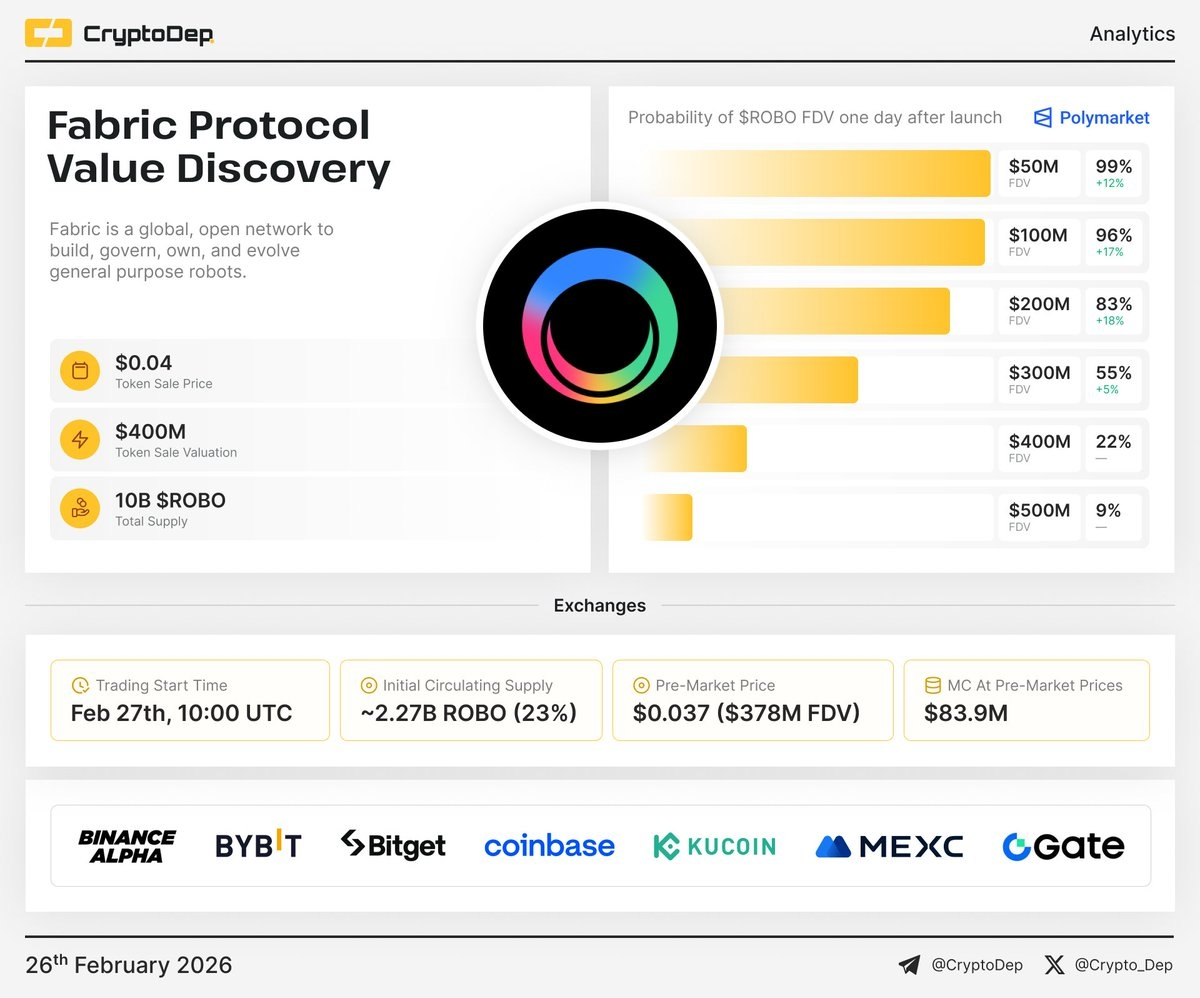The height and width of the screenshot is (998, 1200).
Task: Click the Bitget logo
Action: coord(393,845)
